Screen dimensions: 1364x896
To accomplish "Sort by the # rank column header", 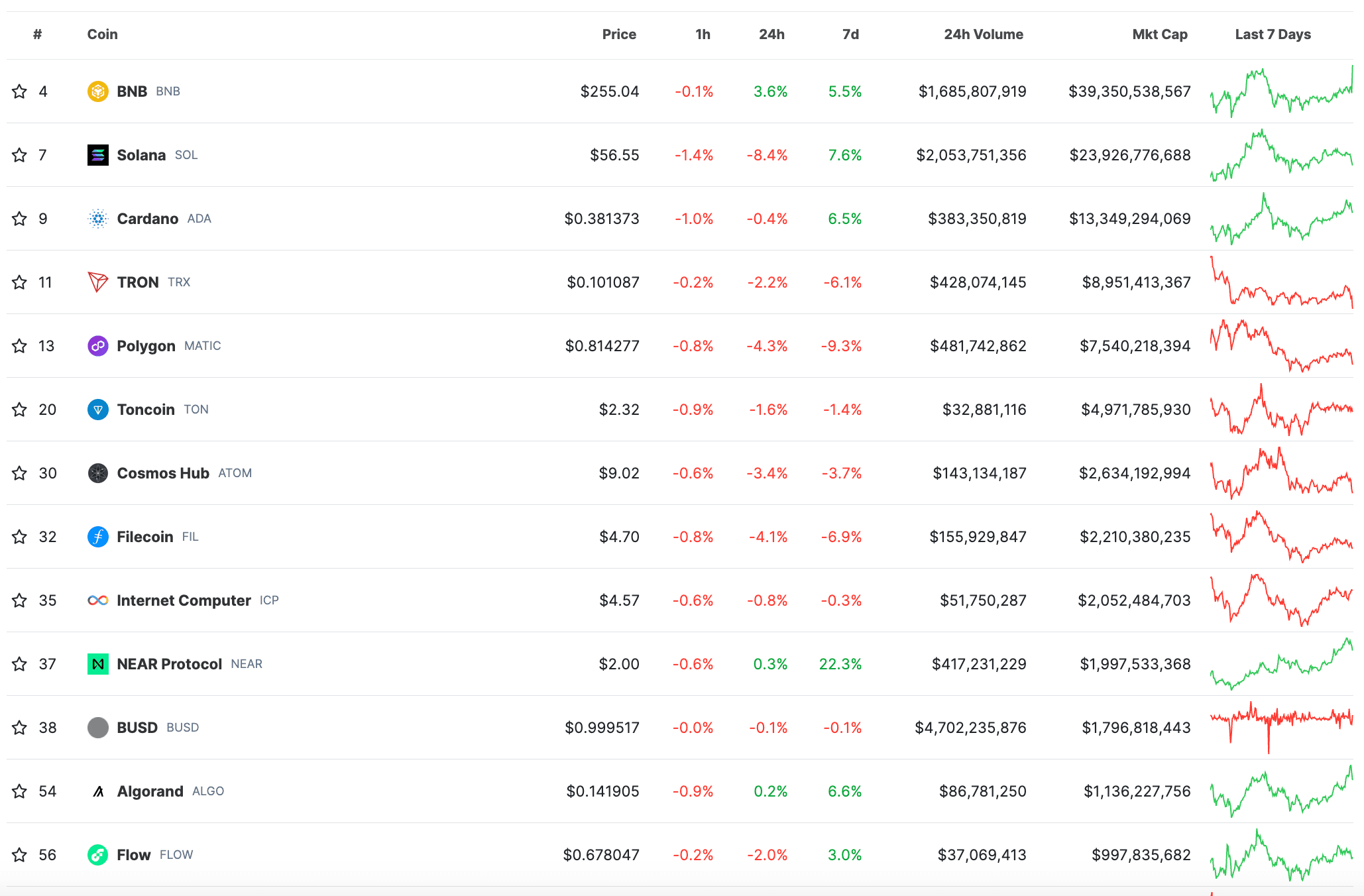I will (x=37, y=34).
